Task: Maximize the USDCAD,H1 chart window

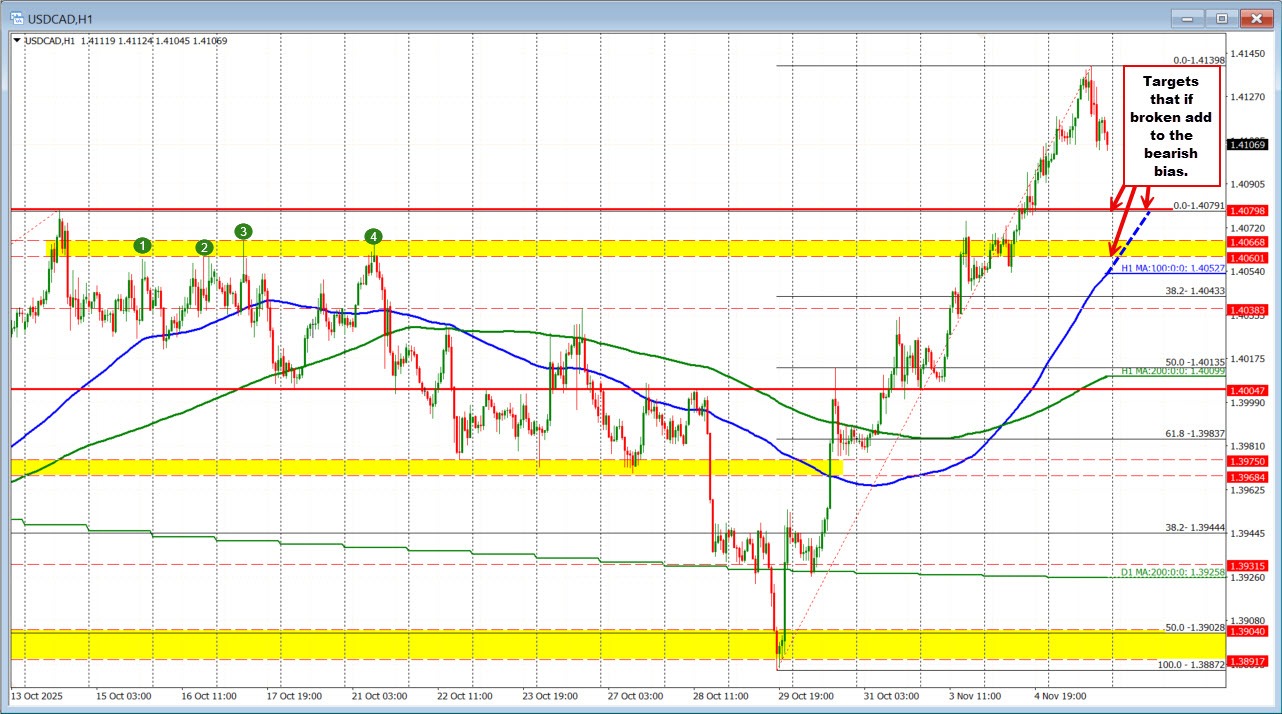Action: 1221,17
